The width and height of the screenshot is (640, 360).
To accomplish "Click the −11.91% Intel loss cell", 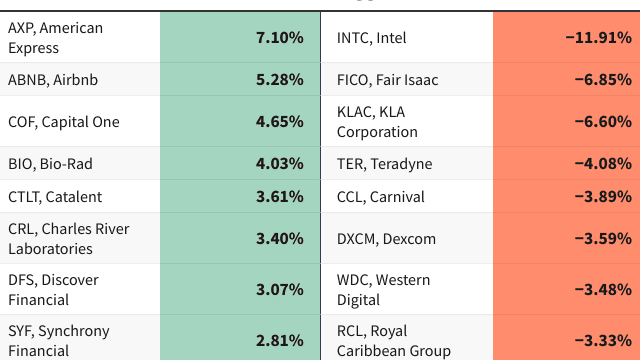I will [567, 38].
